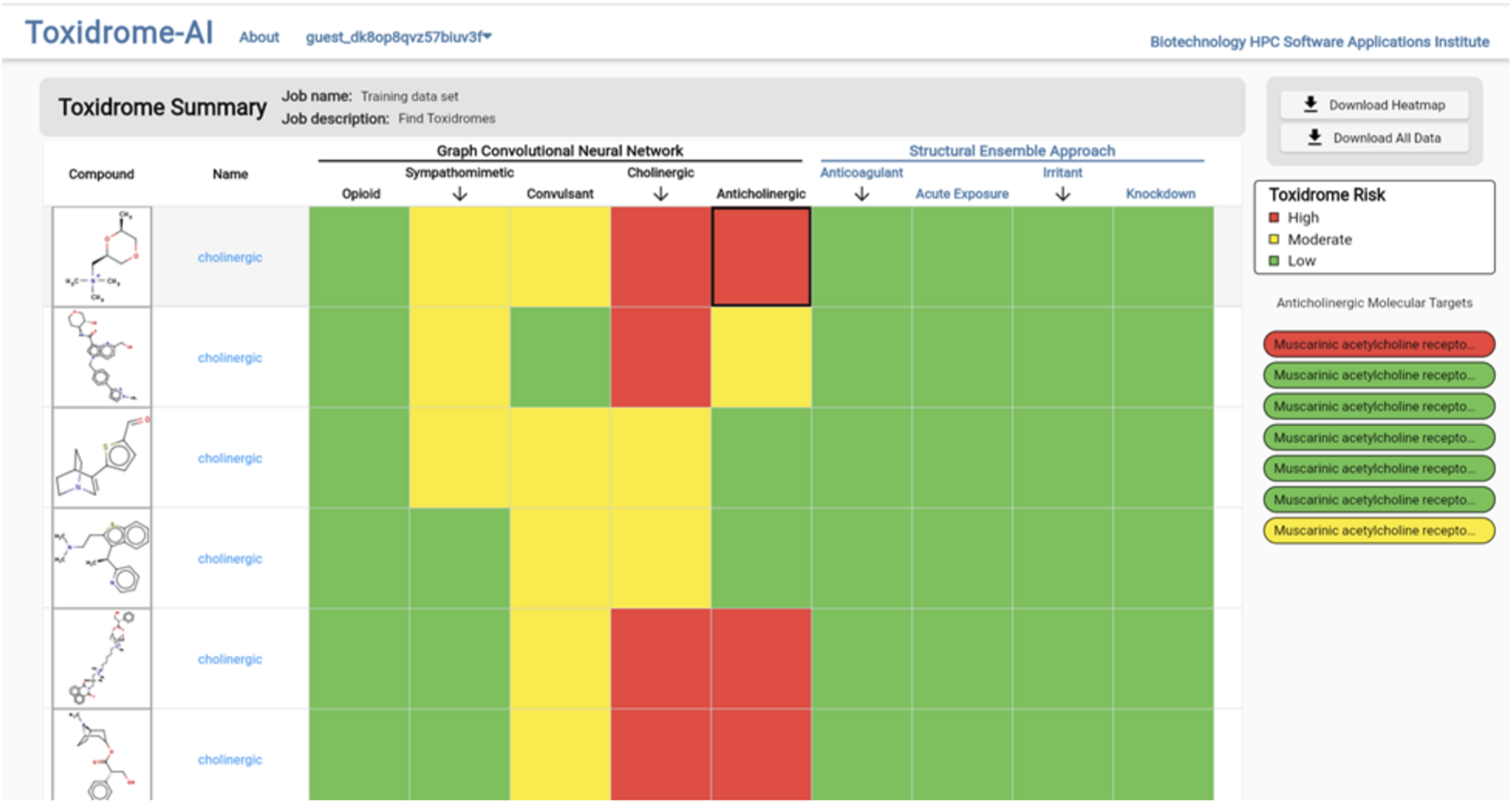Open the third compound's structure thumbnail

tap(102, 457)
